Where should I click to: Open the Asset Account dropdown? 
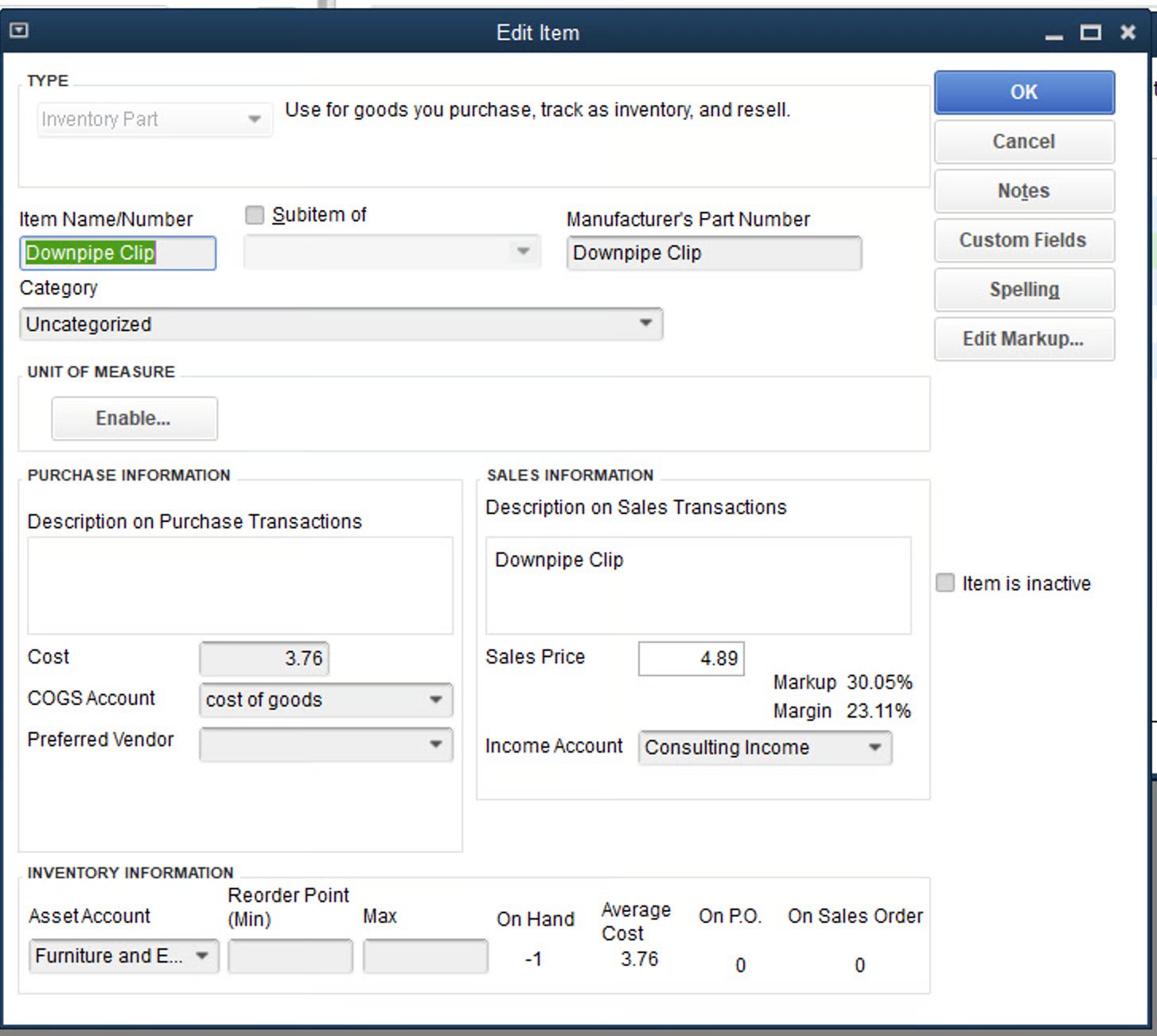coord(123,956)
